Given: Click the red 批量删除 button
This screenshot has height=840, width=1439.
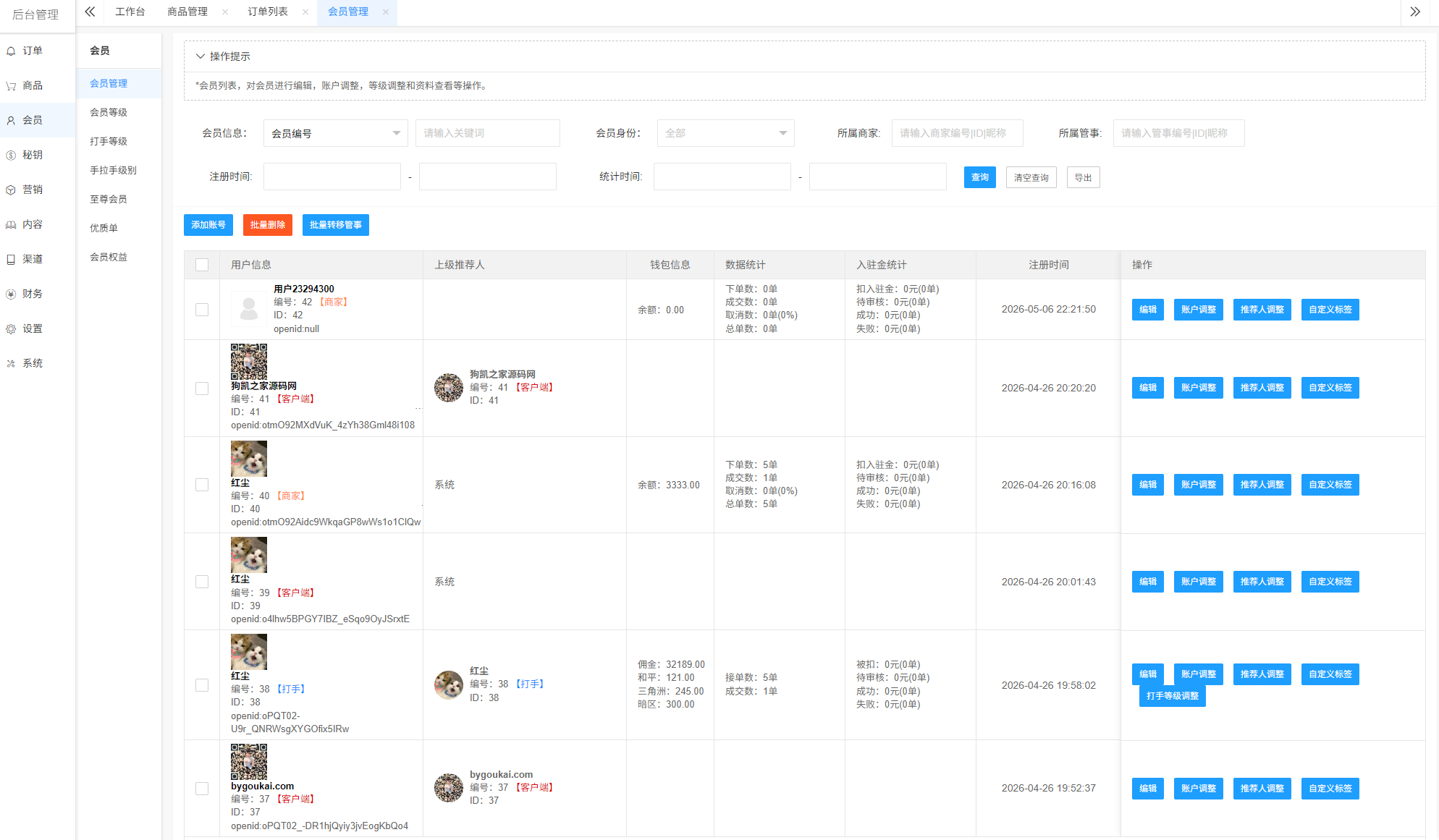Looking at the screenshot, I should (268, 225).
